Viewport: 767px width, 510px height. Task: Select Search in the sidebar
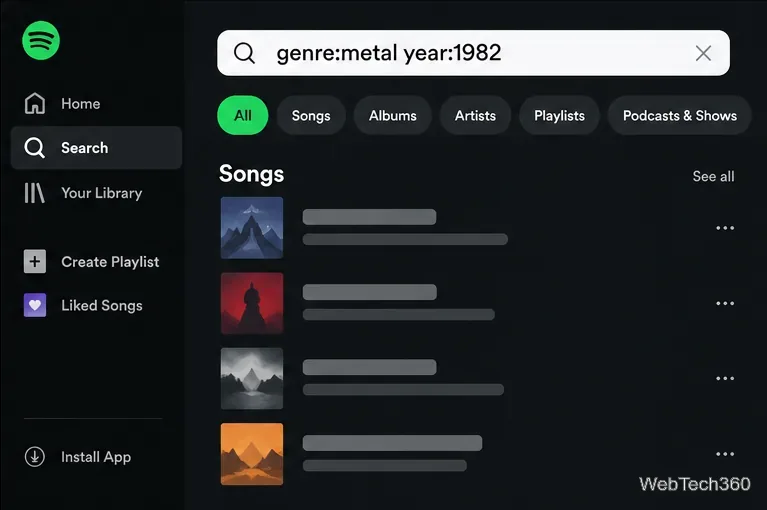click(x=96, y=148)
